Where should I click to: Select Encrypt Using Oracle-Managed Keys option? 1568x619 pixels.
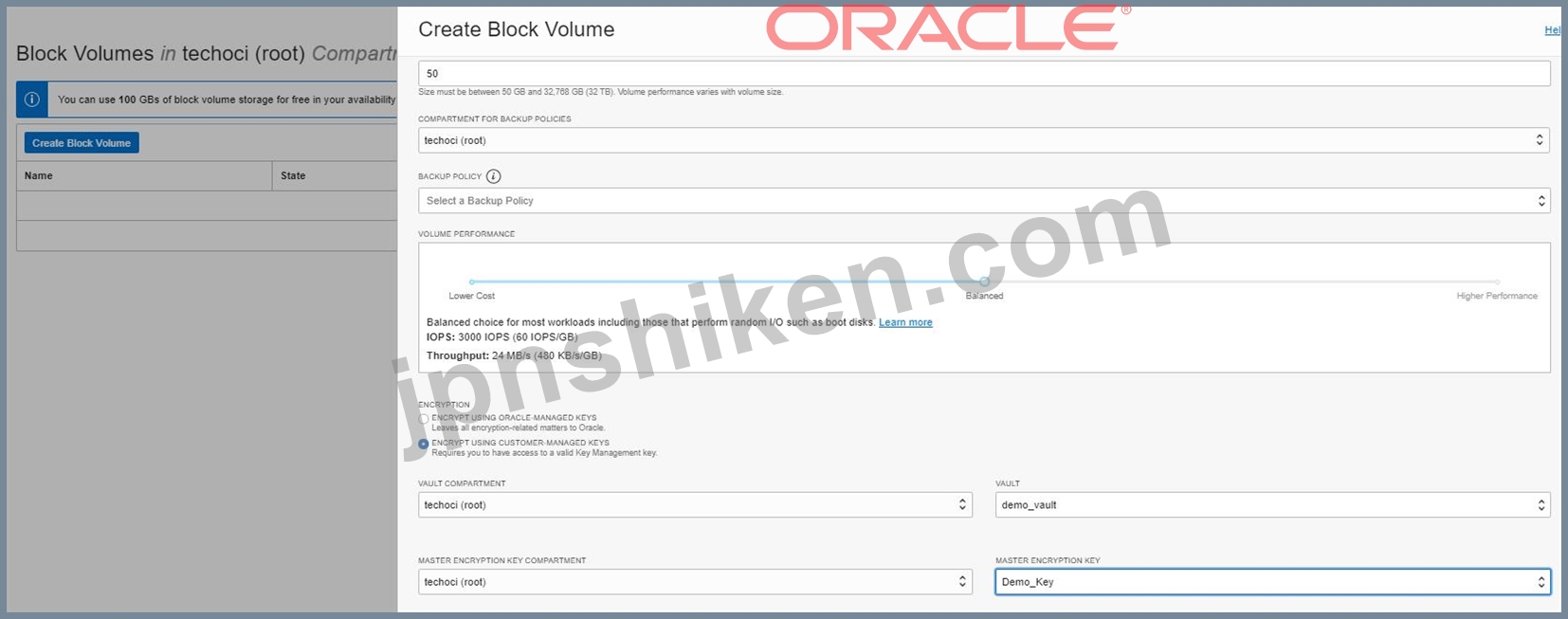(x=424, y=419)
